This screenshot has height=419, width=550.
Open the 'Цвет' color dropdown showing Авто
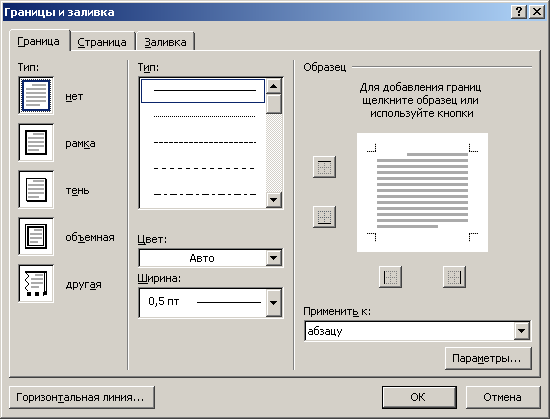point(210,258)
